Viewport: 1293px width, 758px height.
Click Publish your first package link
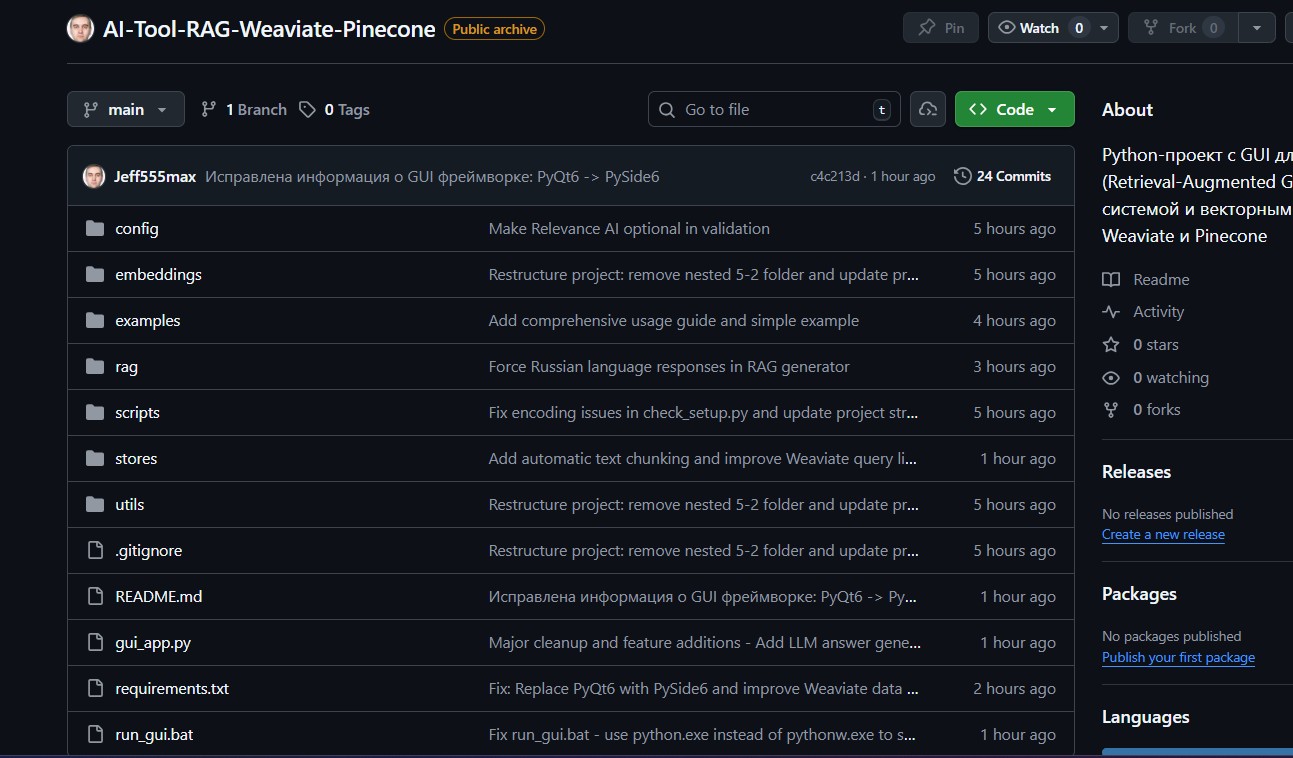1178,658
